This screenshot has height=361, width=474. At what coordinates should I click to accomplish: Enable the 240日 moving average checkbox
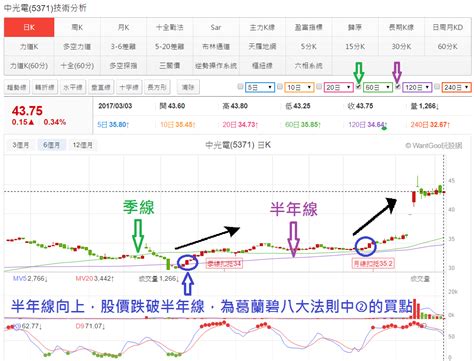437,87
